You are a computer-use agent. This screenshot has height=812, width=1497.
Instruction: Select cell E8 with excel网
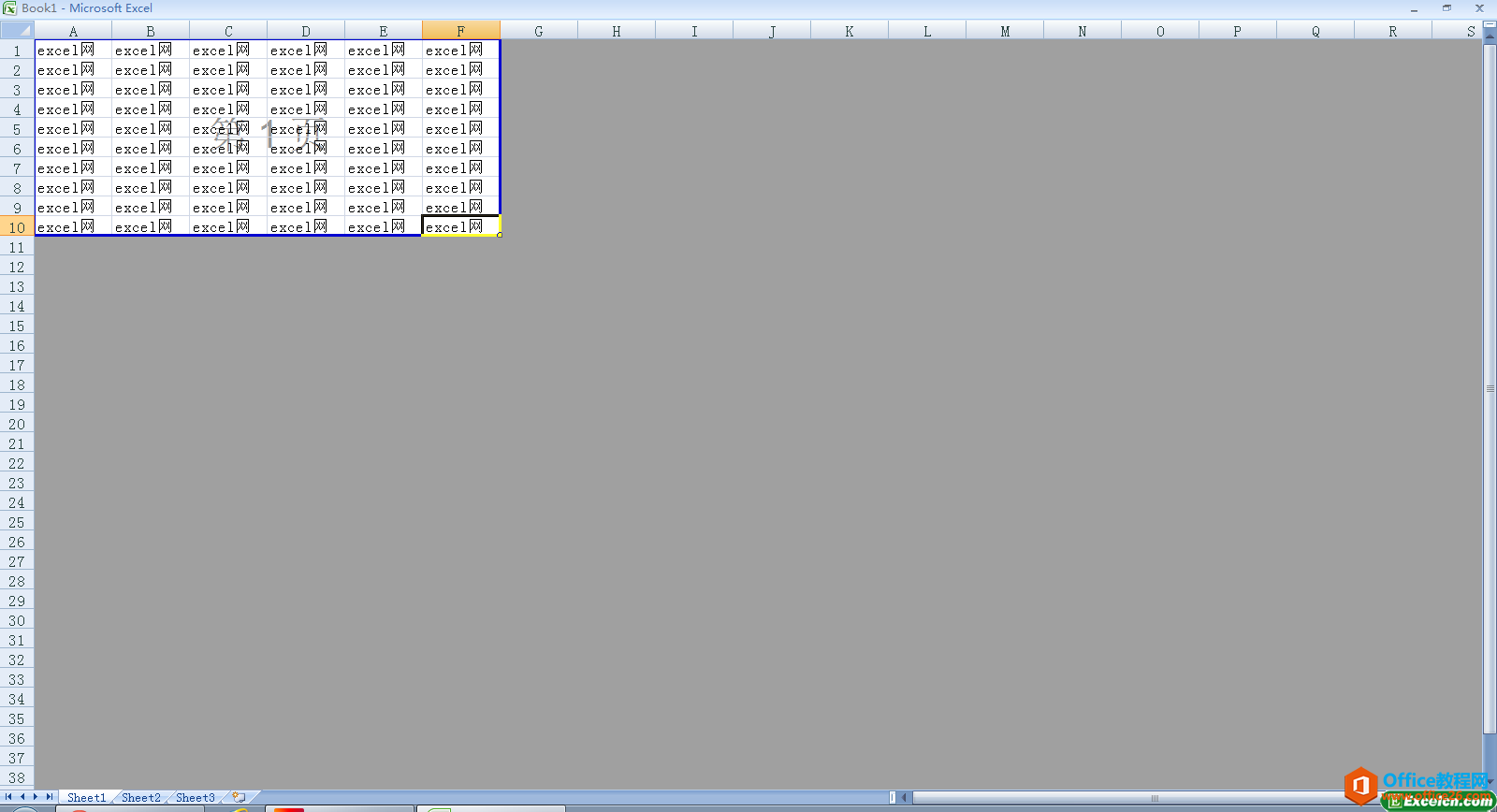point(384,188)
